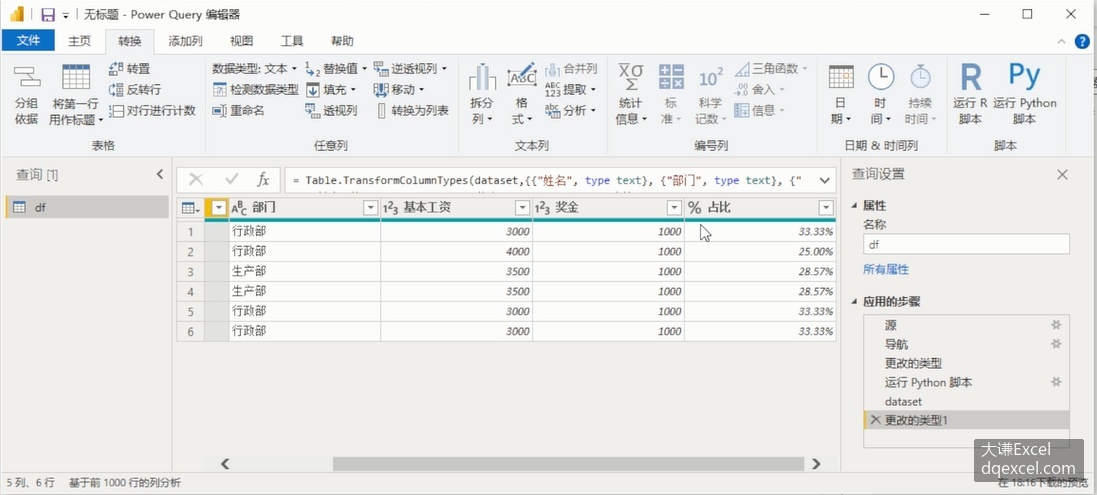Delete the 更改的类型1 step with X
1097x495 pixels.
coord(875,419)
